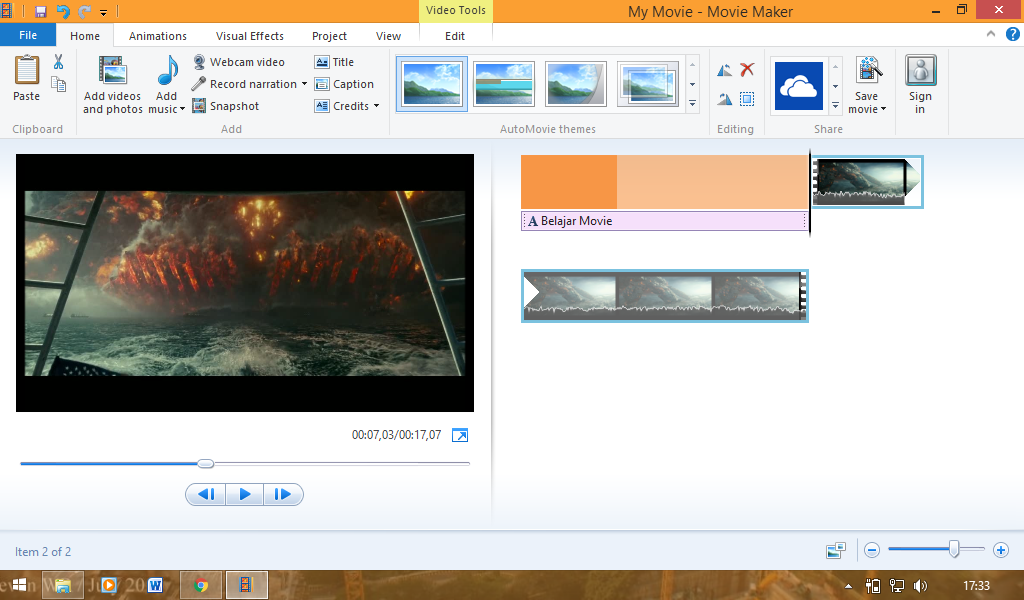Click the Select all icon
This screenshot has width=1024, height=600.
747,99
